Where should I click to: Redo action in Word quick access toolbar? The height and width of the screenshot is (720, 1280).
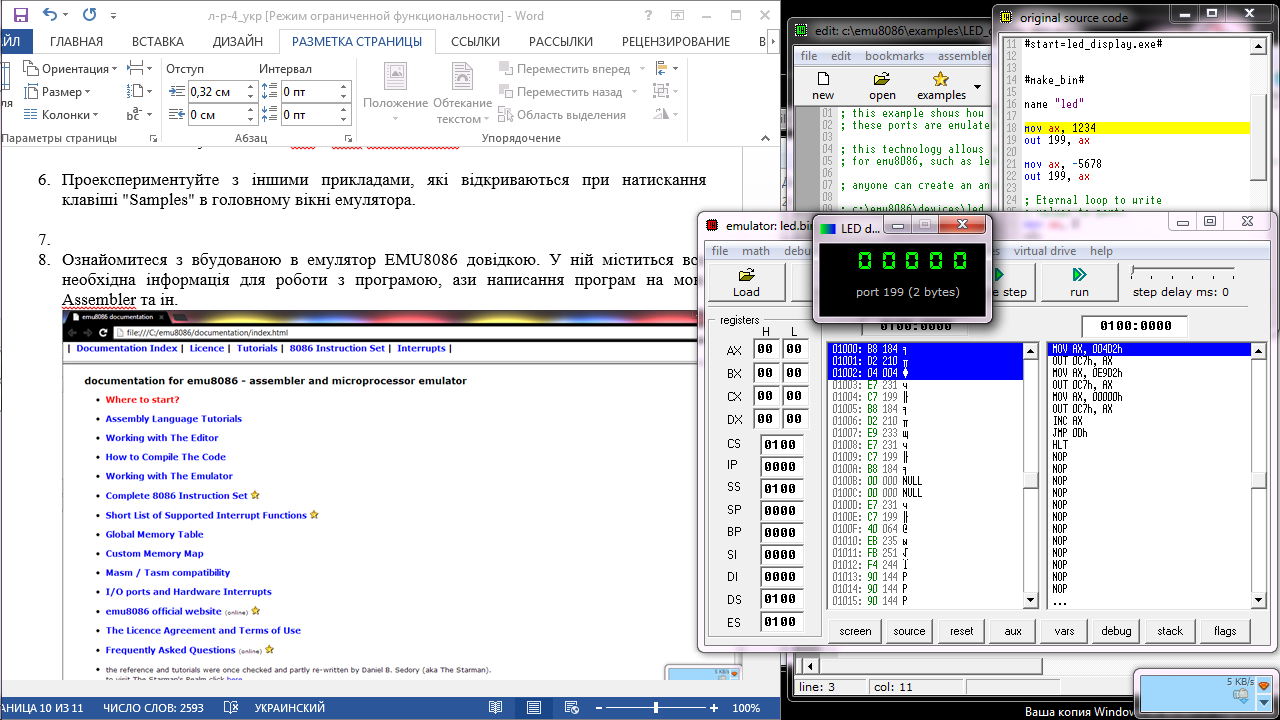tap(88, 16)
